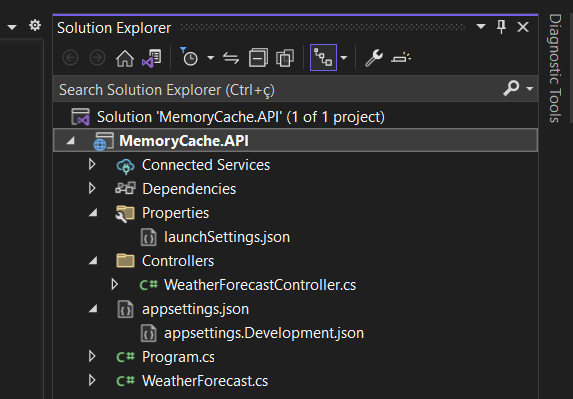573x399 pixels.
Task: Collapse the Controllers folder
Action: [94, 261]
